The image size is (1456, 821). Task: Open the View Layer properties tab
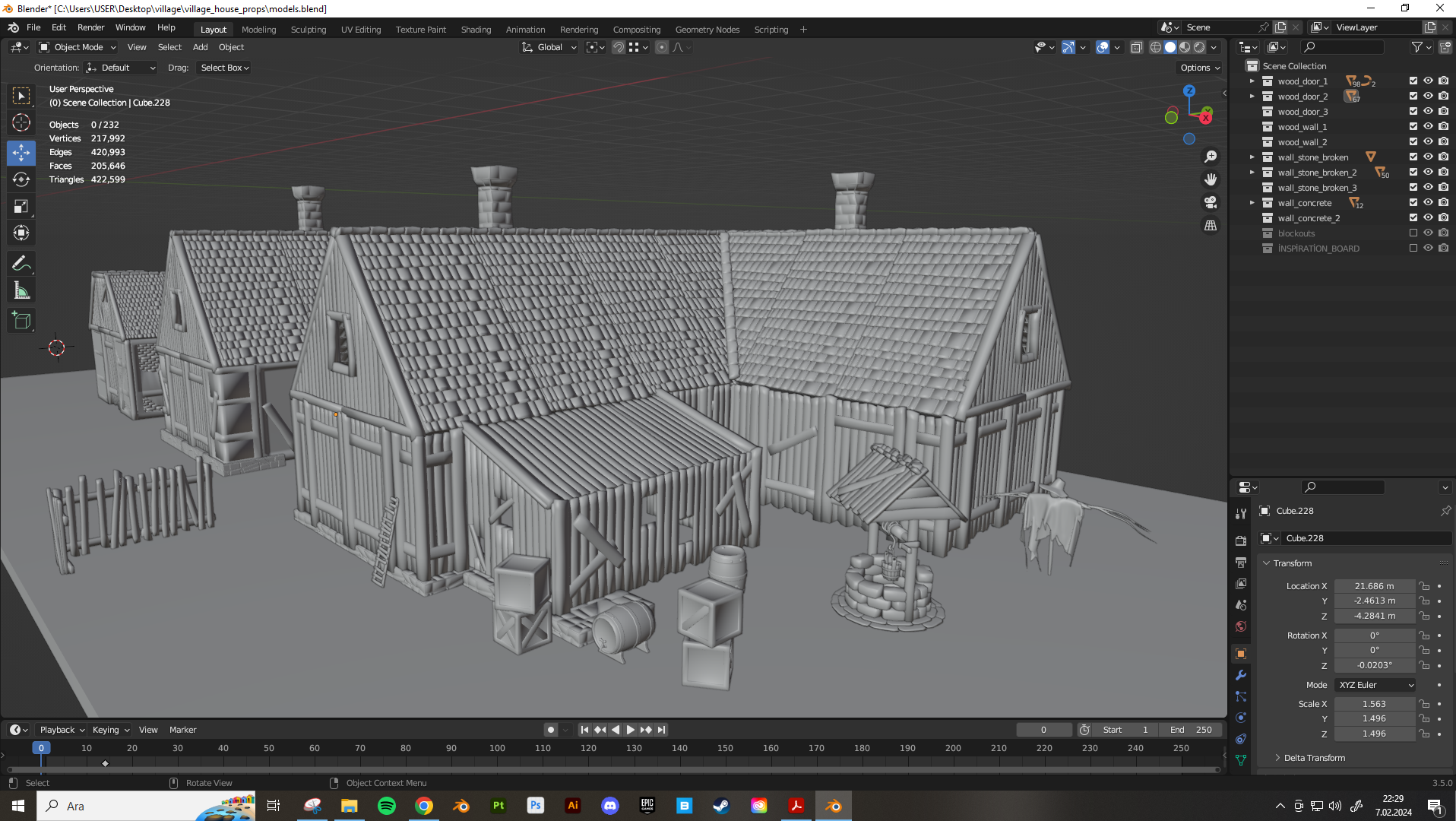[1241, 584]
